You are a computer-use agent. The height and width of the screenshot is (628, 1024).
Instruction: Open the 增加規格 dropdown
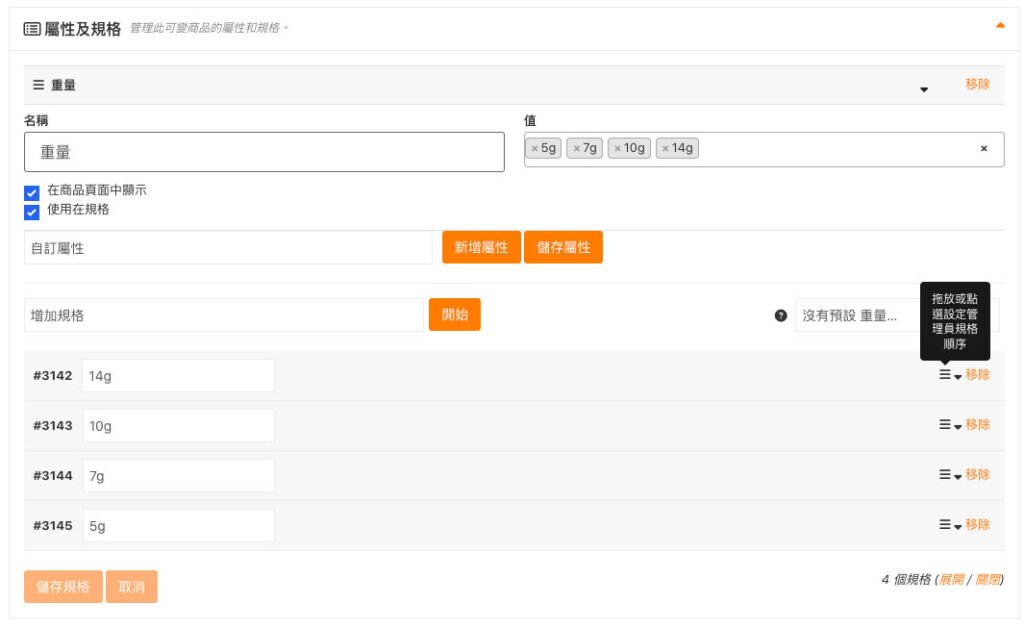(224, 315)
